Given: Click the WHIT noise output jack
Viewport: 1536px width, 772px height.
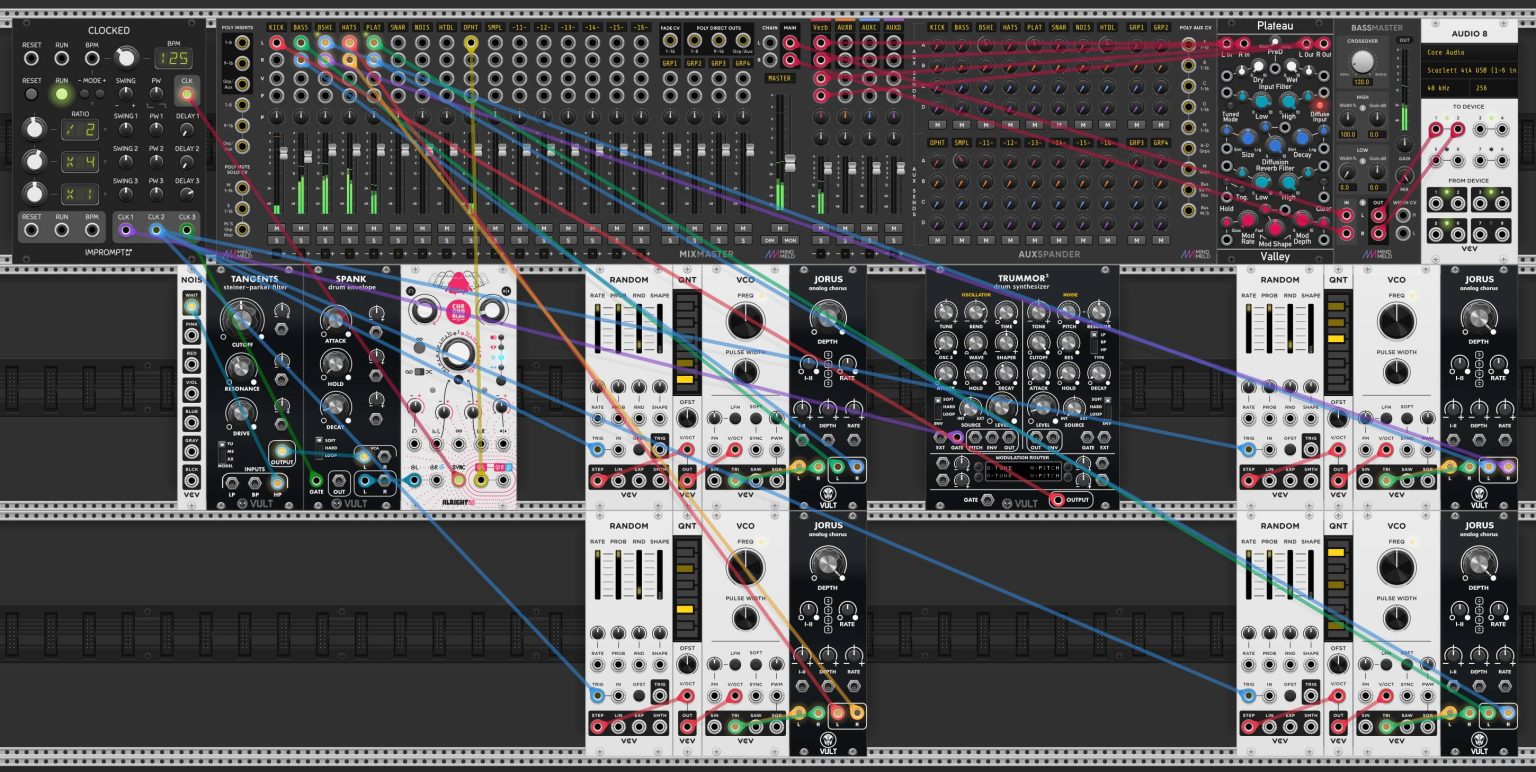Looking at the screenshot, I should tap(191, 308).
